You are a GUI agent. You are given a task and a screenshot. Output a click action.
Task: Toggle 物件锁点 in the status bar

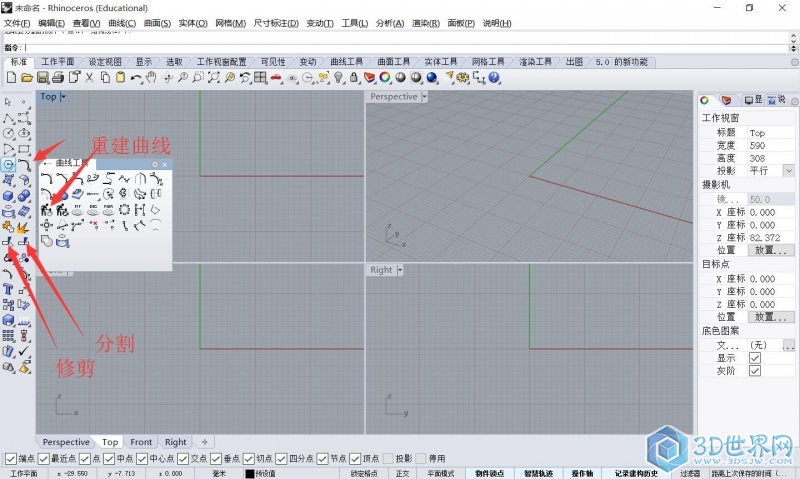(490, 473)
